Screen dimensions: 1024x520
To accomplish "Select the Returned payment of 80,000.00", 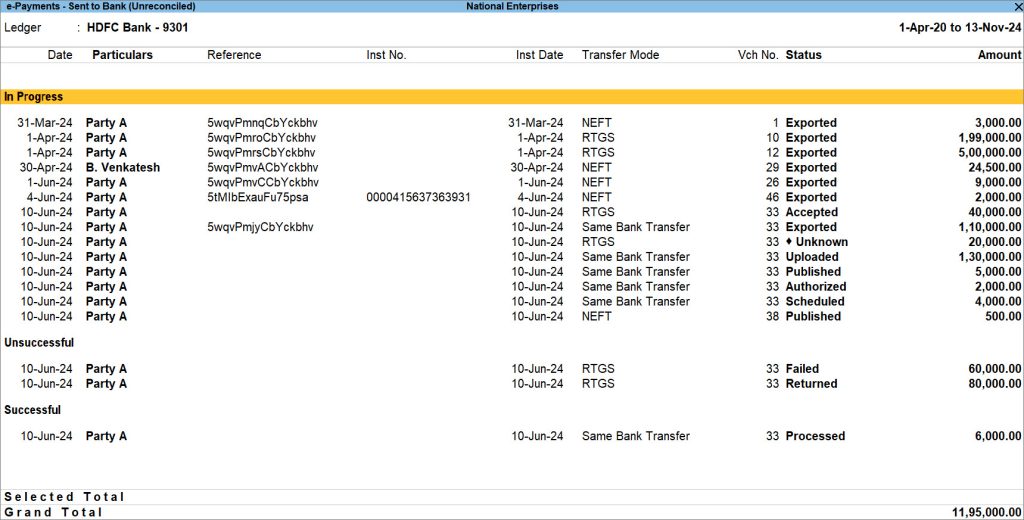I will (811, 384).
